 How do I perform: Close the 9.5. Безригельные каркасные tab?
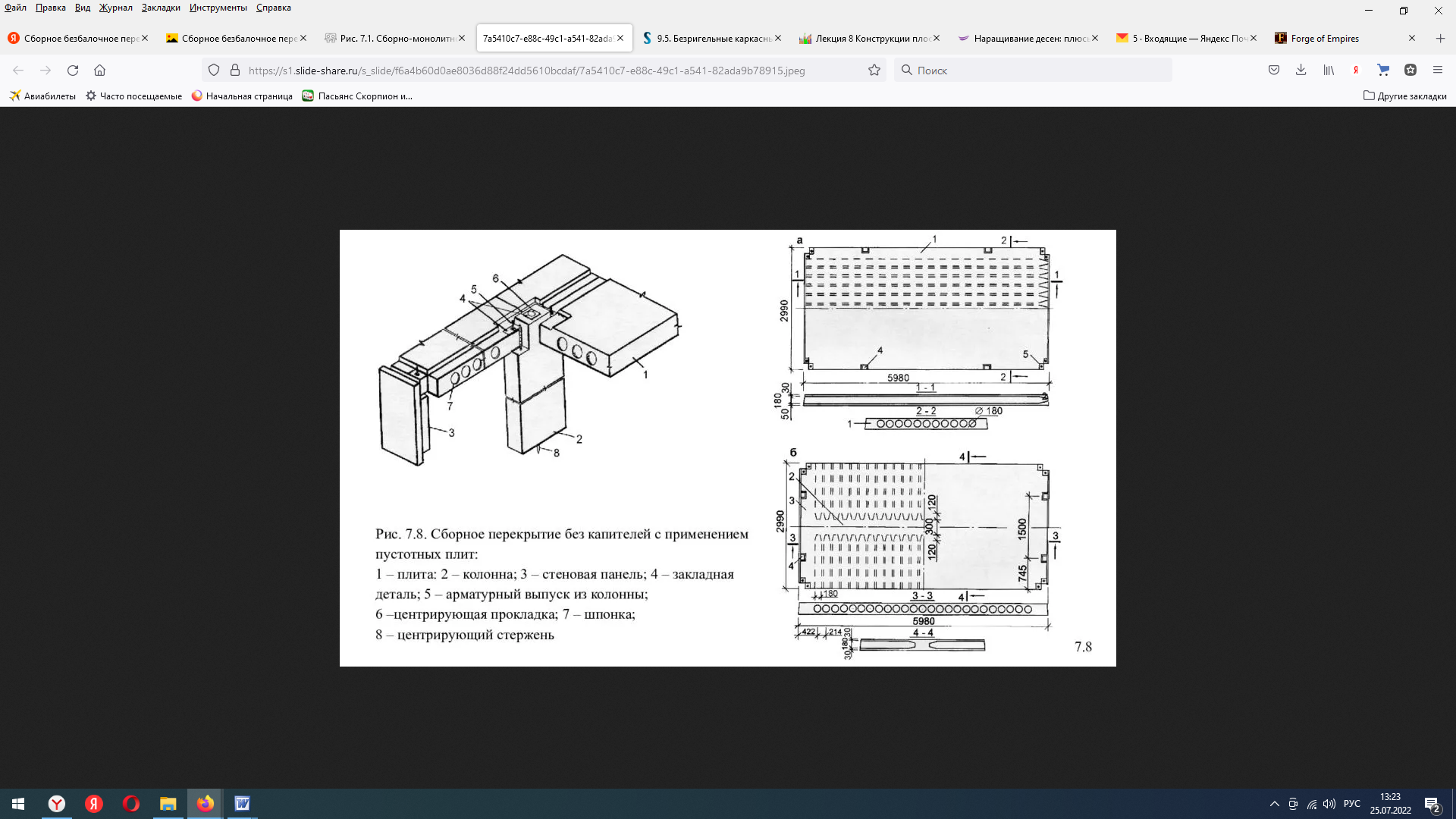tap(778, 39)
